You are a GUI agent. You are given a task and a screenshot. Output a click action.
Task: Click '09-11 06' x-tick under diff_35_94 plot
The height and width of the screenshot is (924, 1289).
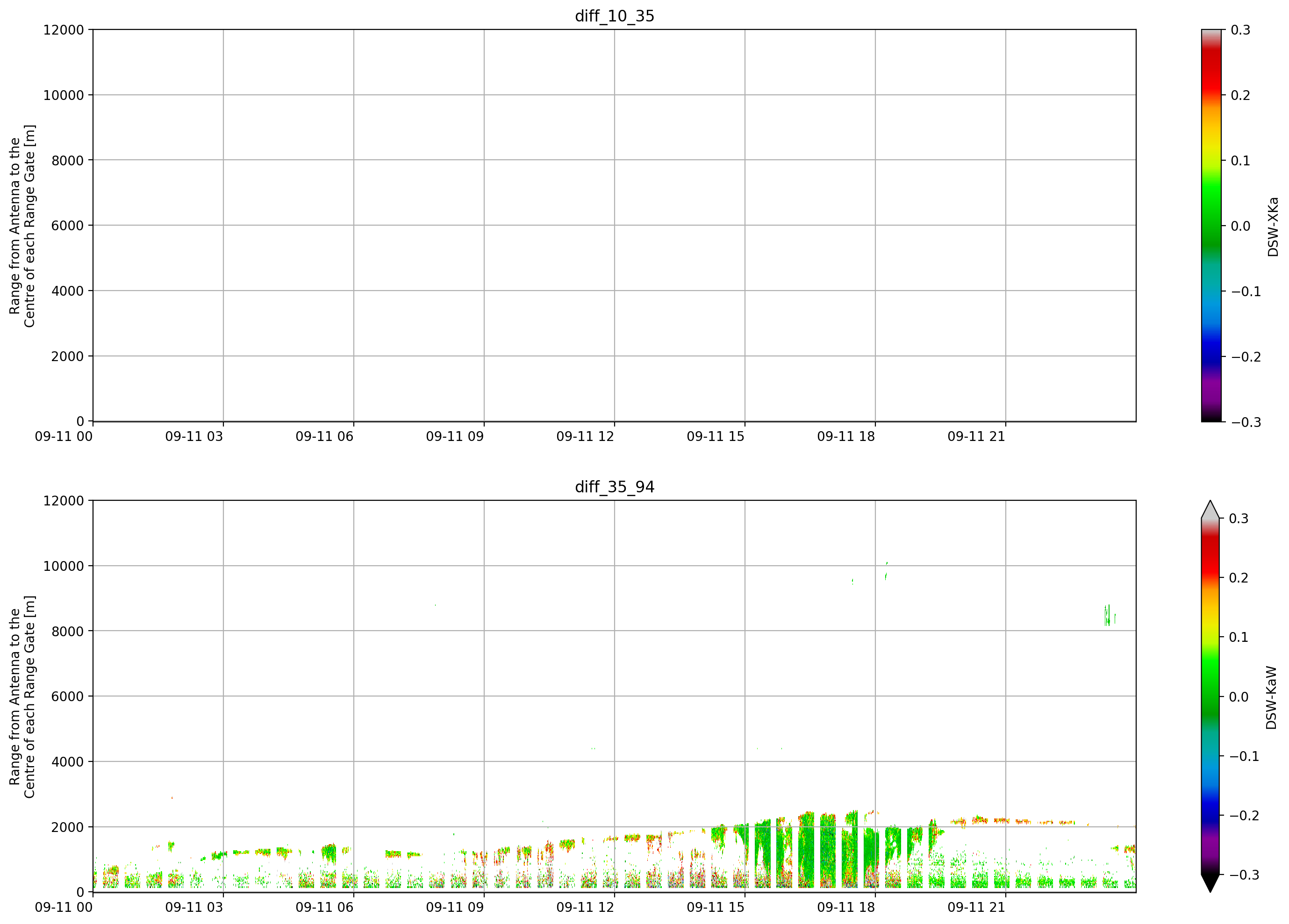point(324,907)
